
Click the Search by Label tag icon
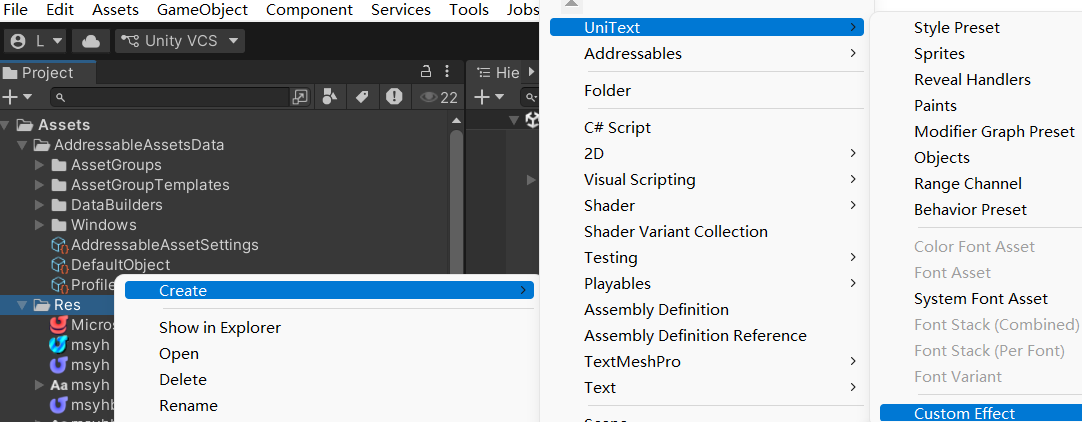(362, 97)
